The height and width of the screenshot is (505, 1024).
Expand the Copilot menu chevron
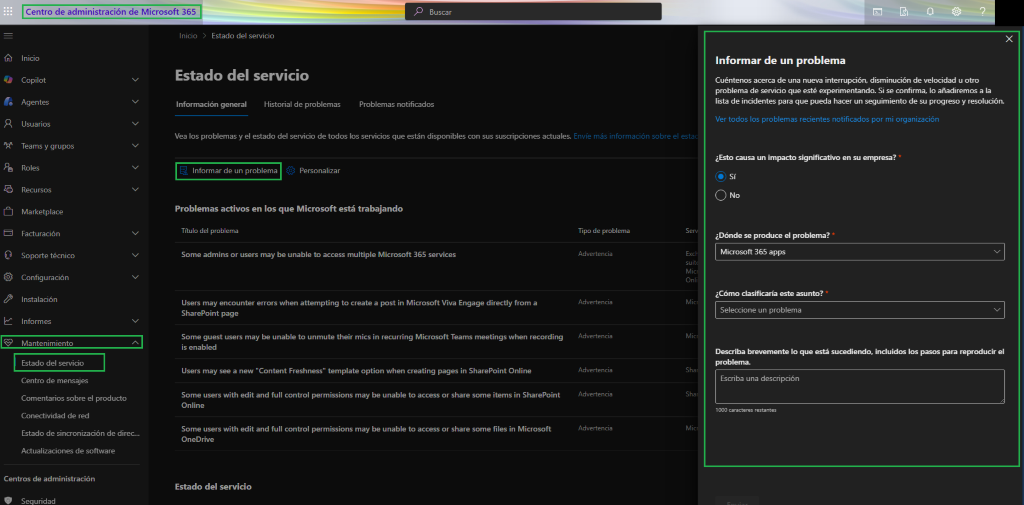135,80
